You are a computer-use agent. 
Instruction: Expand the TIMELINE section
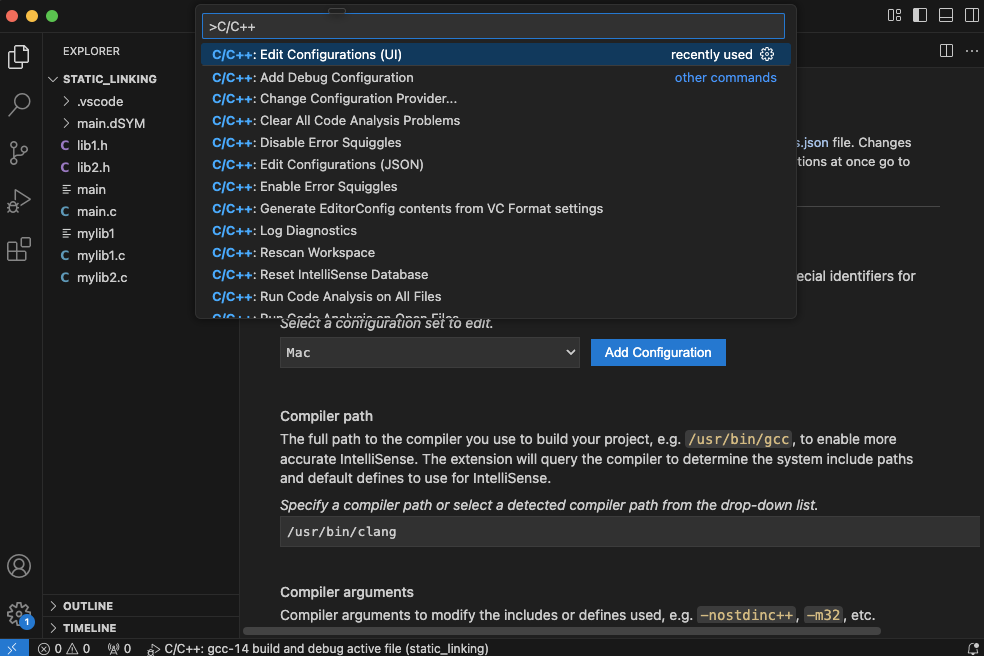[53, 628]
